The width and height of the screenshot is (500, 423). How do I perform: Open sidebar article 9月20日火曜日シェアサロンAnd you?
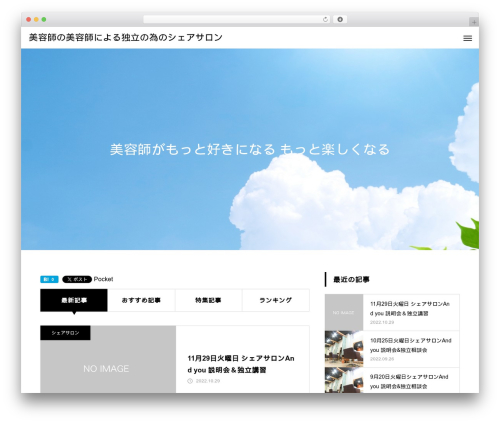click(x=409, y=381)
